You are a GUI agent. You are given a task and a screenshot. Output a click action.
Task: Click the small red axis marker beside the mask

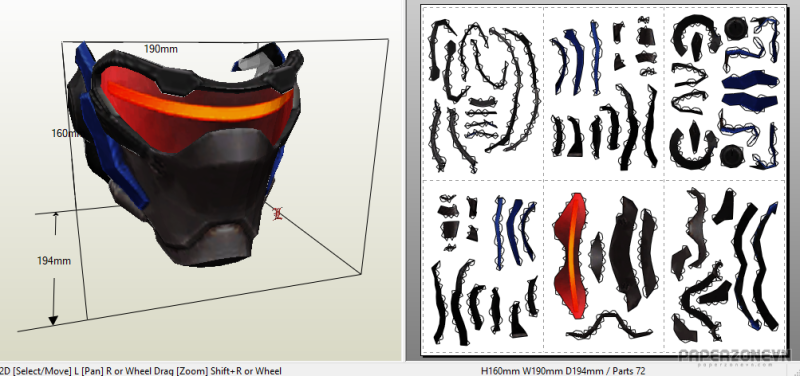click(278, 213)
